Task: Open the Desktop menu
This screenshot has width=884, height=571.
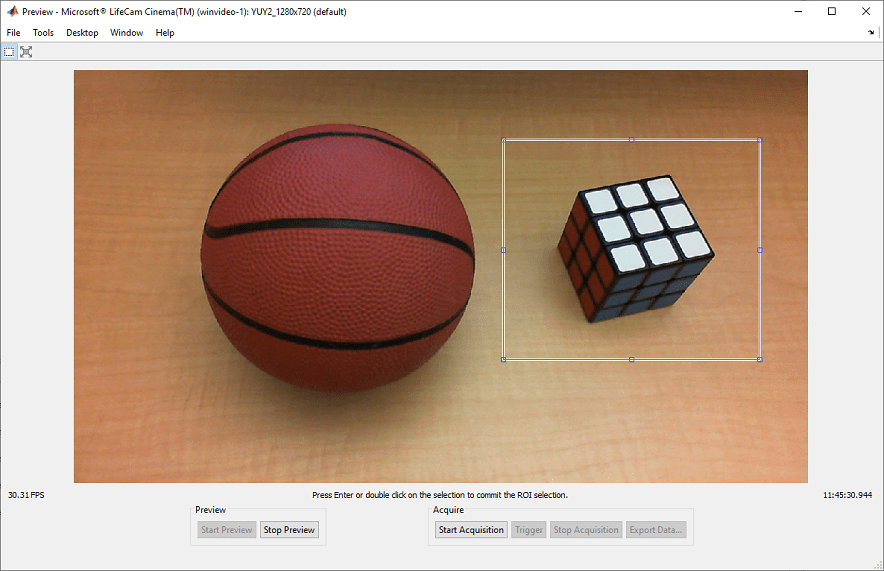Action: pos(82,33)
